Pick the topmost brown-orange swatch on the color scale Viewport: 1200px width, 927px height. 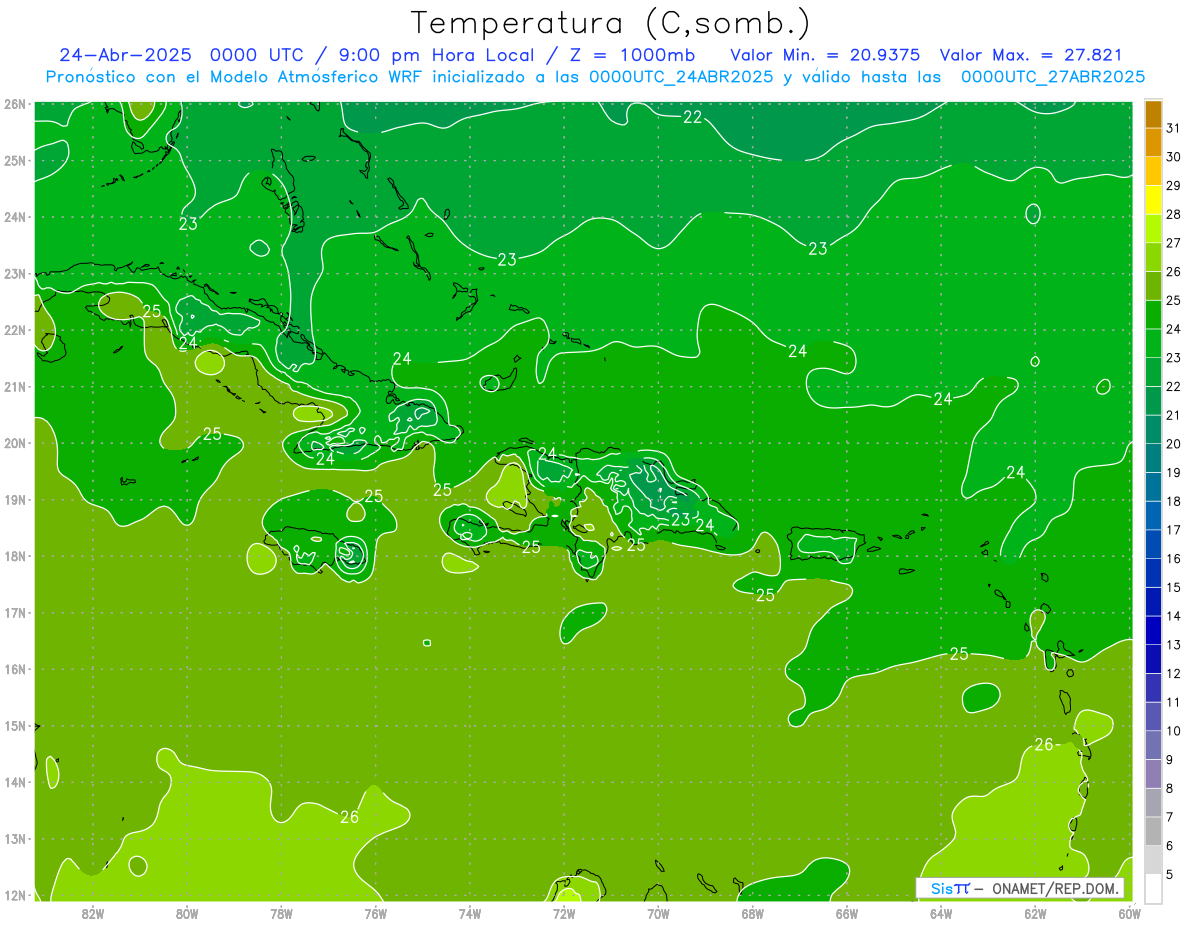click(x=1154, y=114)
